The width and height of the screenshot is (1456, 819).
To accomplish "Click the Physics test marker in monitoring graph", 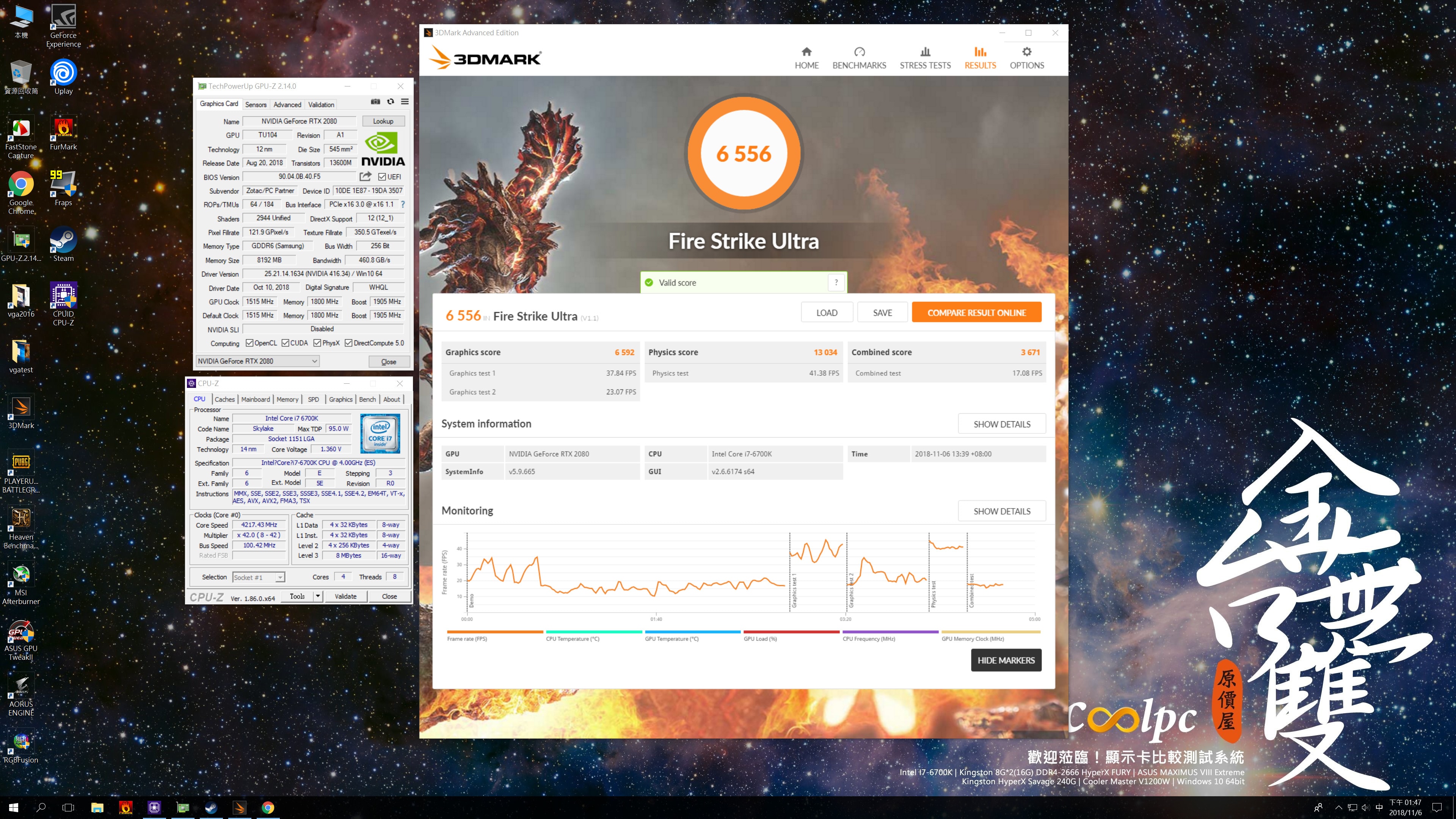I will click(x=933, y=593).
